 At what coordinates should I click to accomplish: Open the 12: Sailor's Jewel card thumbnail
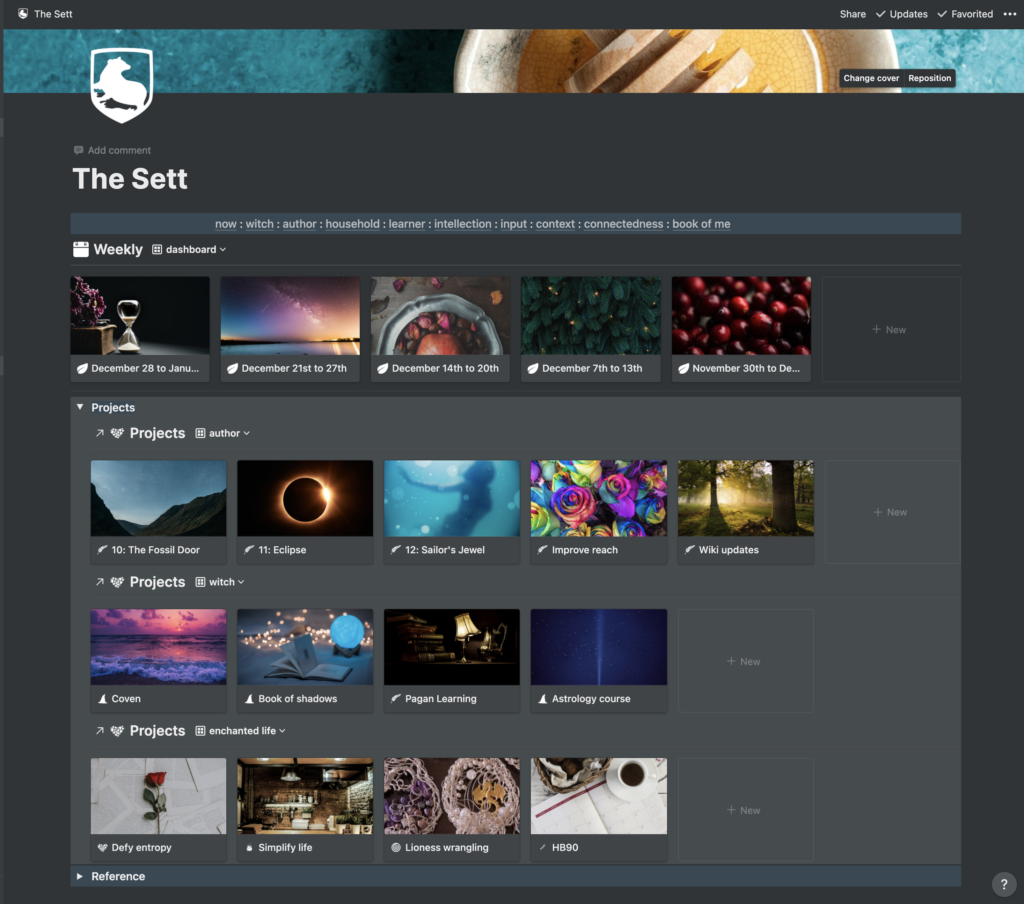coord(452,498)
